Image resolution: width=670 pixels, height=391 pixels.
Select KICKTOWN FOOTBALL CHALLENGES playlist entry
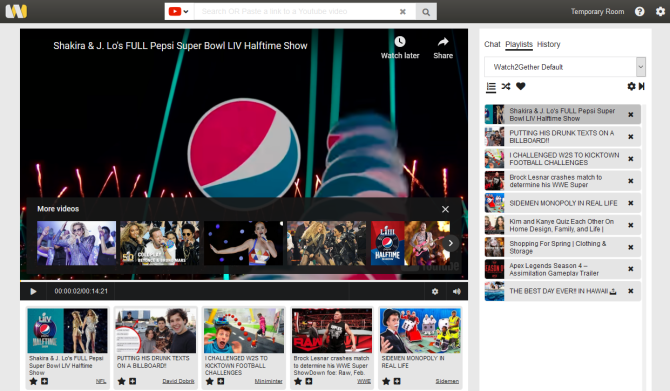tap(562, 159)
